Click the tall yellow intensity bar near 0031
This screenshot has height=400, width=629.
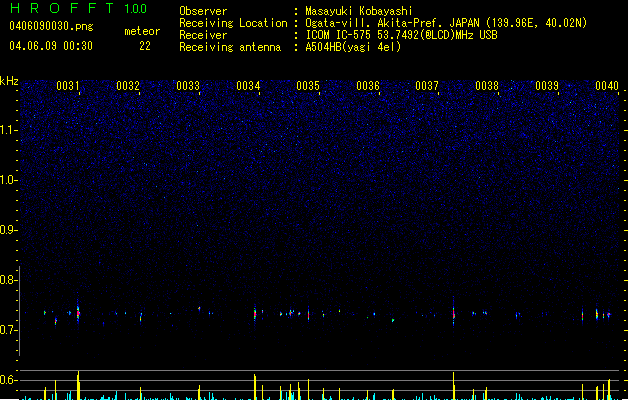[79, 385]
